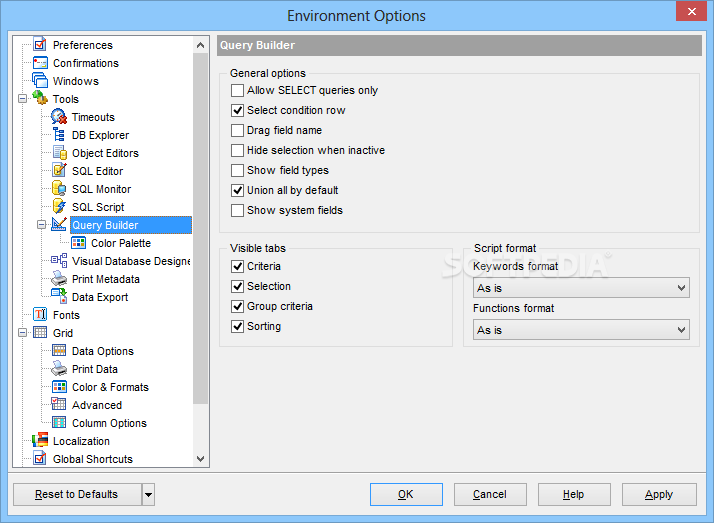Click the Confirmations icon
Screen dimensions: 714x523
[40, 63]
